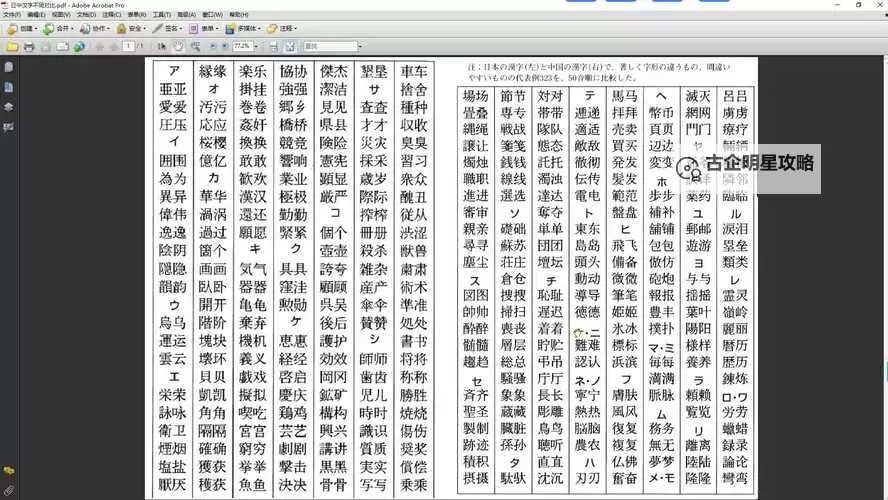
Task: Click the Print icon
Action: coord(29,46)
